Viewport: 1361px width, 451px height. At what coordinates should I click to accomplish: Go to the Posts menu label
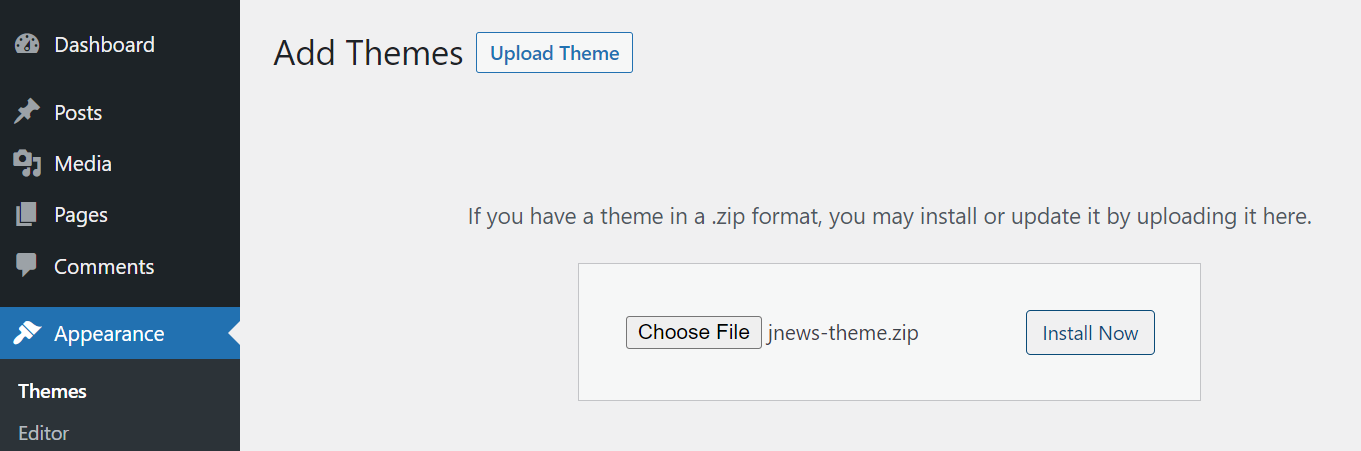(x=78, y=113)
